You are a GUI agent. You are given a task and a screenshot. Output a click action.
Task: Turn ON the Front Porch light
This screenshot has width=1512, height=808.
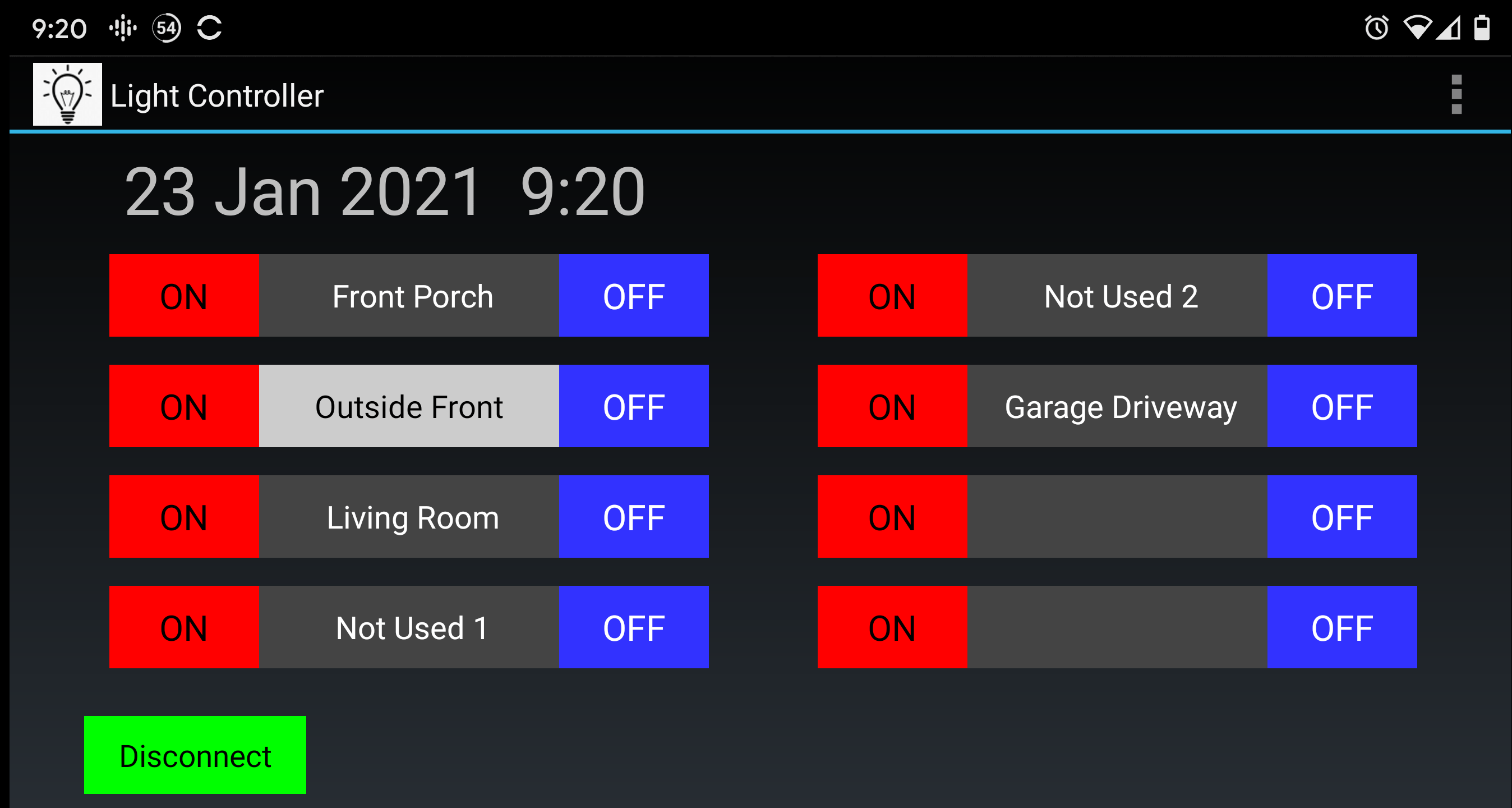183,295
